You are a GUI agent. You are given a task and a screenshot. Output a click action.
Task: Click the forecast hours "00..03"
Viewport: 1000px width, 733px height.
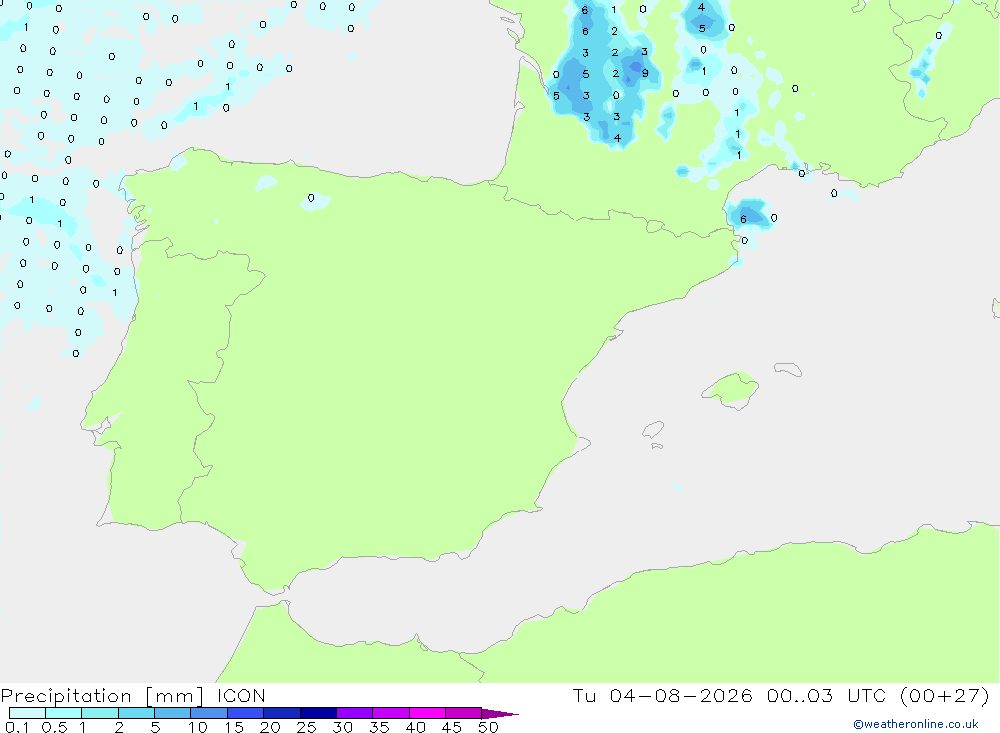[x=800, y=695]
